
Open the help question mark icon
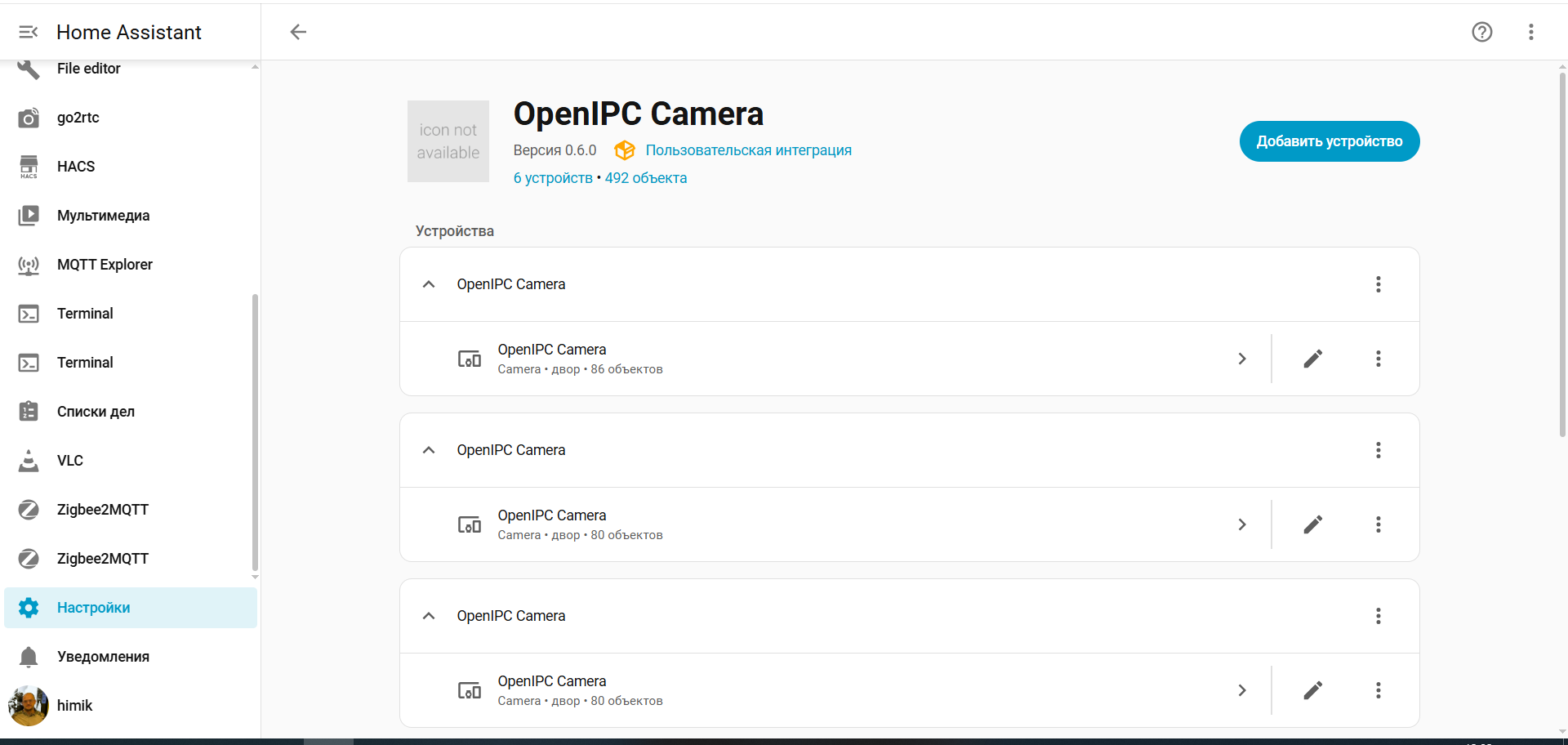coord(1481,32)
